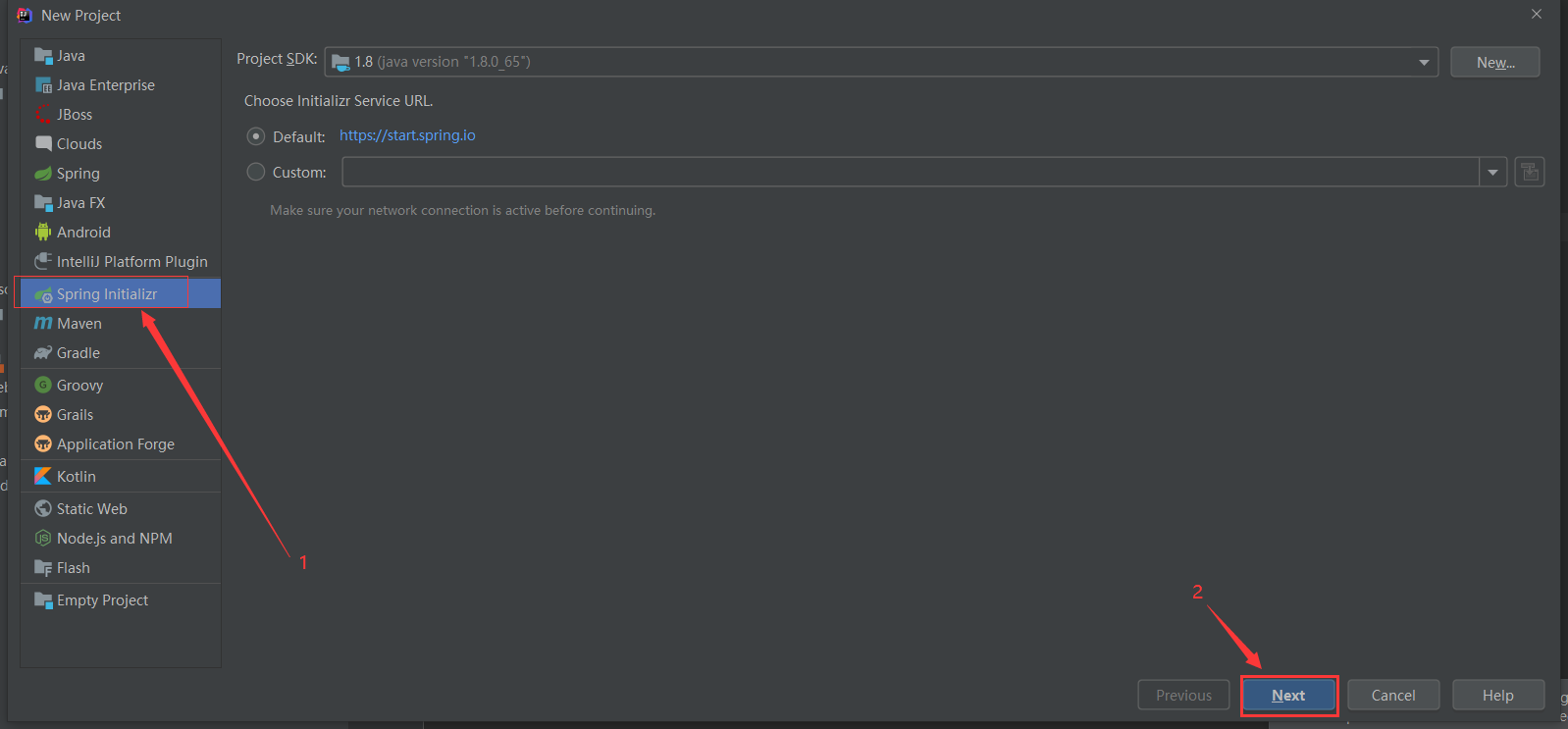The height and width of the screenshot is (729, 1568).
Task: Click the Empty Project icon
Action: click(x=43, y=600)
